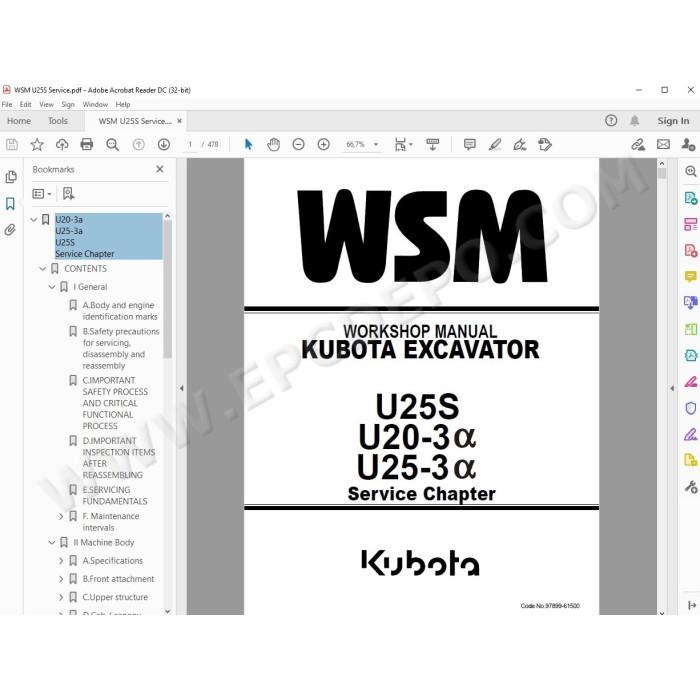
Task: Open the More Tools wrench icon
Action: pos(691,487)
